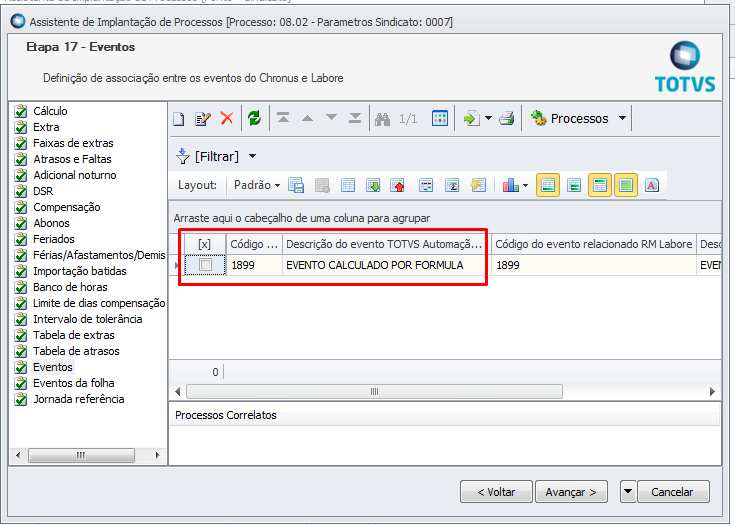Click the step list scrollbar right arrow

pos(158,455)
